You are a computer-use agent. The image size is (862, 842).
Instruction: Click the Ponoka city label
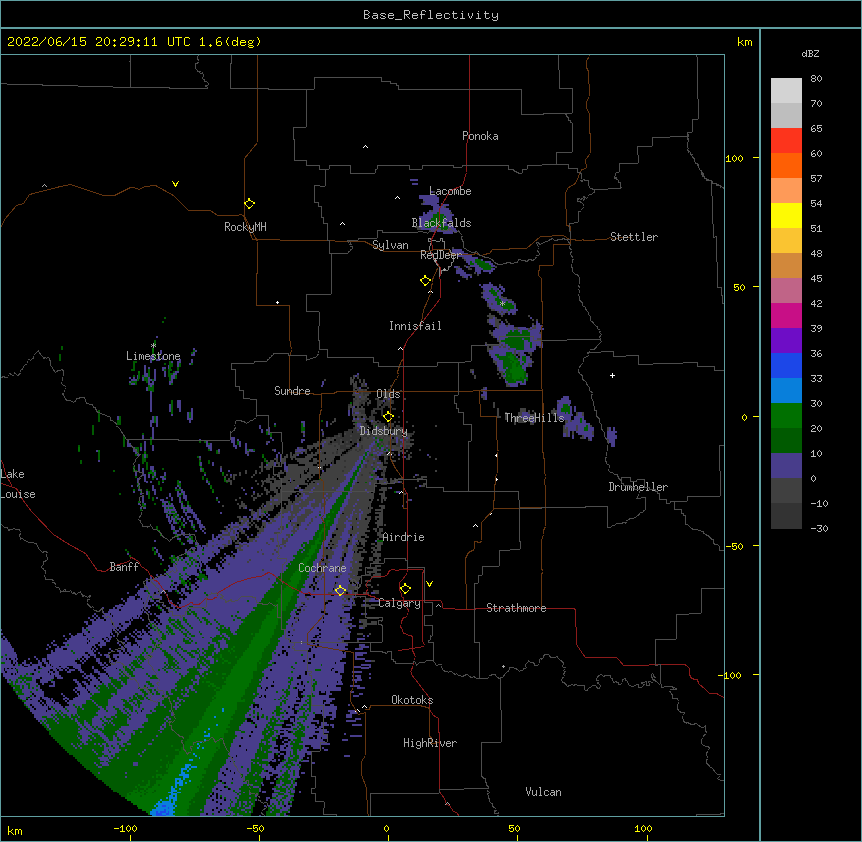(480, 136)
